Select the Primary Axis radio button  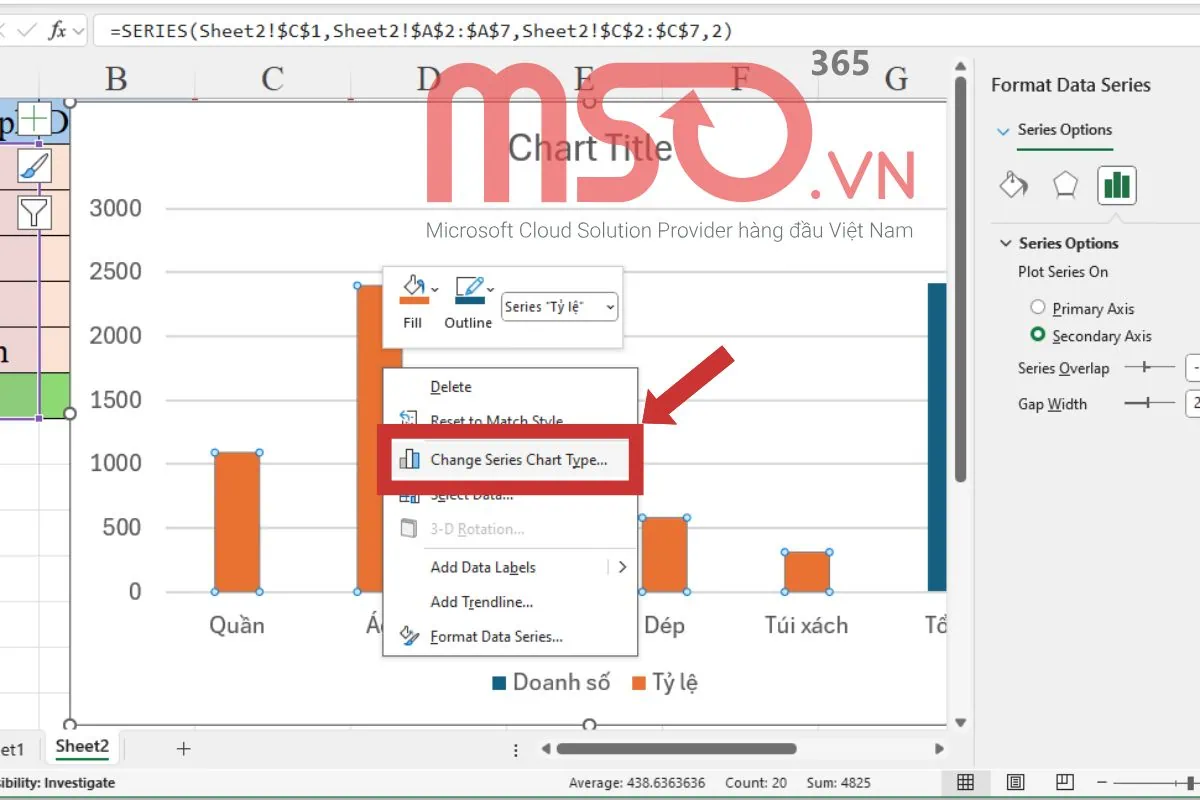[1040, 307]
